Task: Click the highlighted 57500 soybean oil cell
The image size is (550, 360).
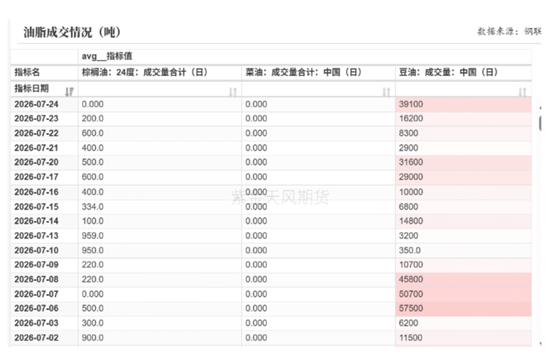Action: [x=463, y=308]
